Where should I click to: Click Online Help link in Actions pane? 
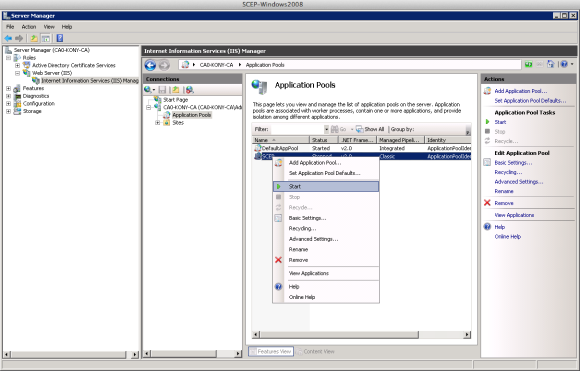click(508, 236)
